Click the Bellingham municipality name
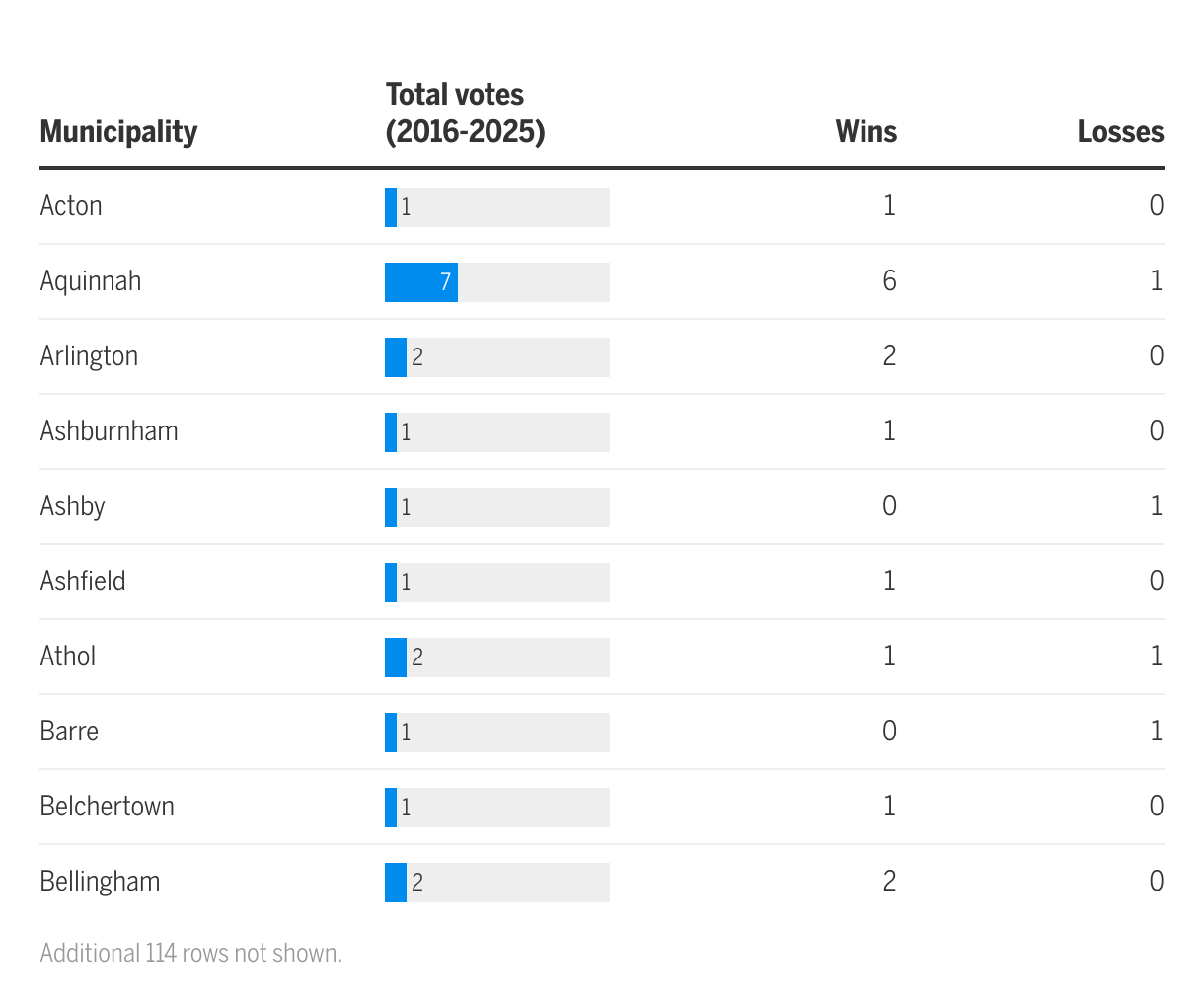1204x1007 pixels. [100, 882]
